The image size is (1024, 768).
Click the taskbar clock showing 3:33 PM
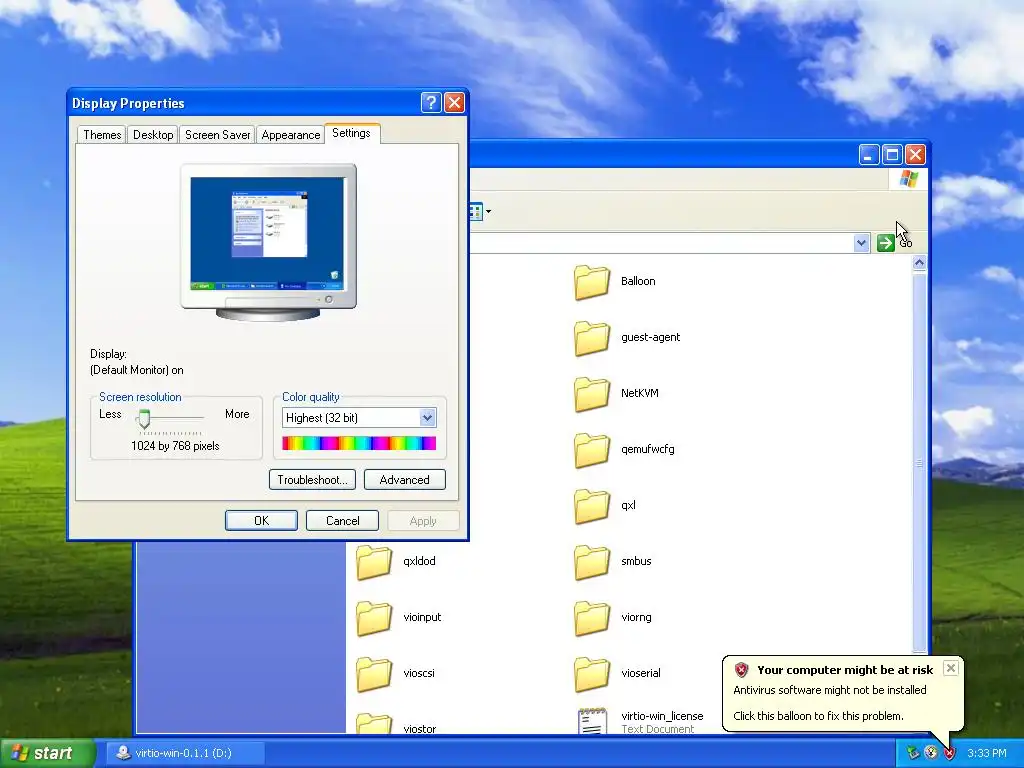click(986, 753)
